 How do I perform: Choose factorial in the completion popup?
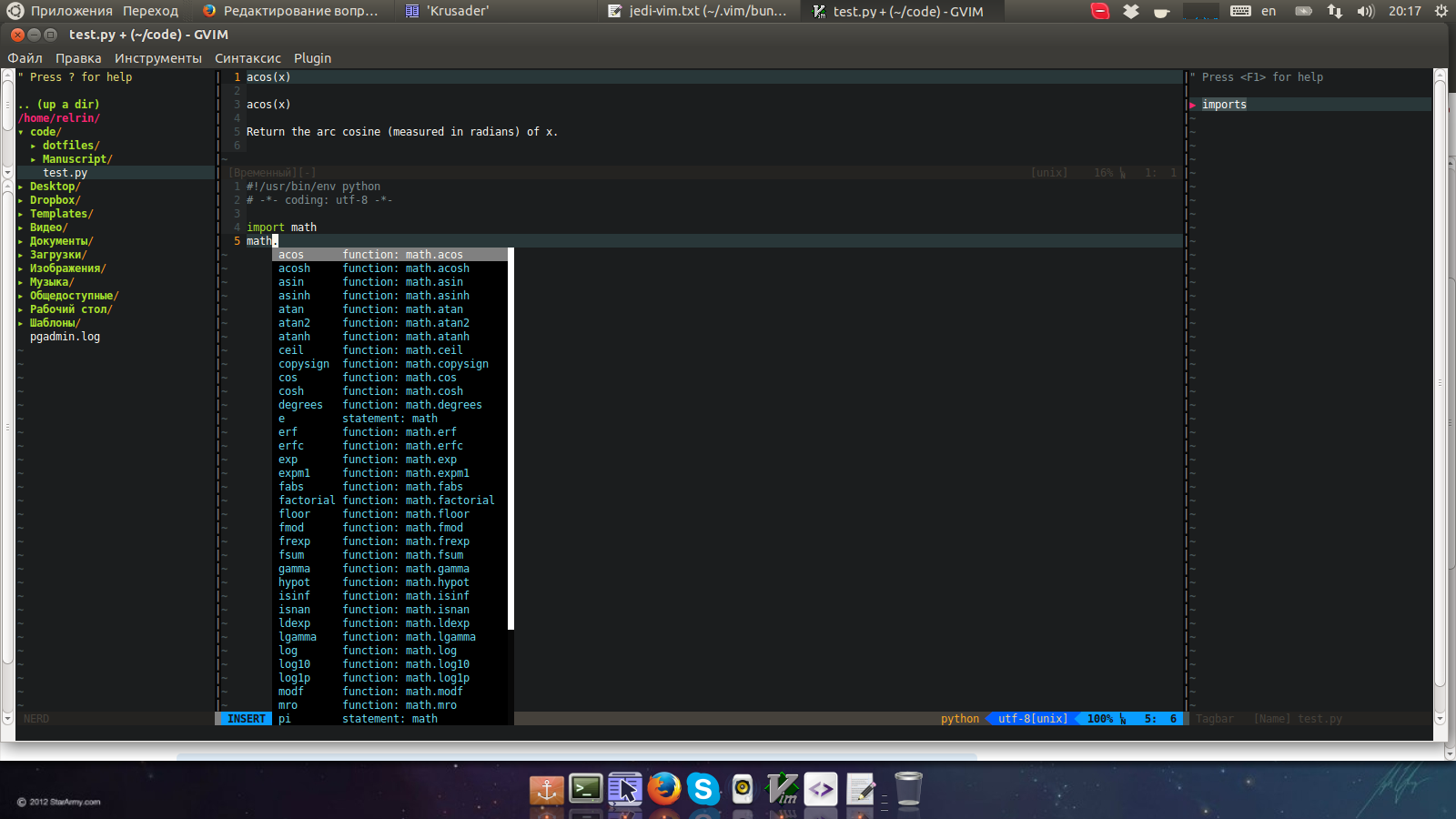pos(389,500)
